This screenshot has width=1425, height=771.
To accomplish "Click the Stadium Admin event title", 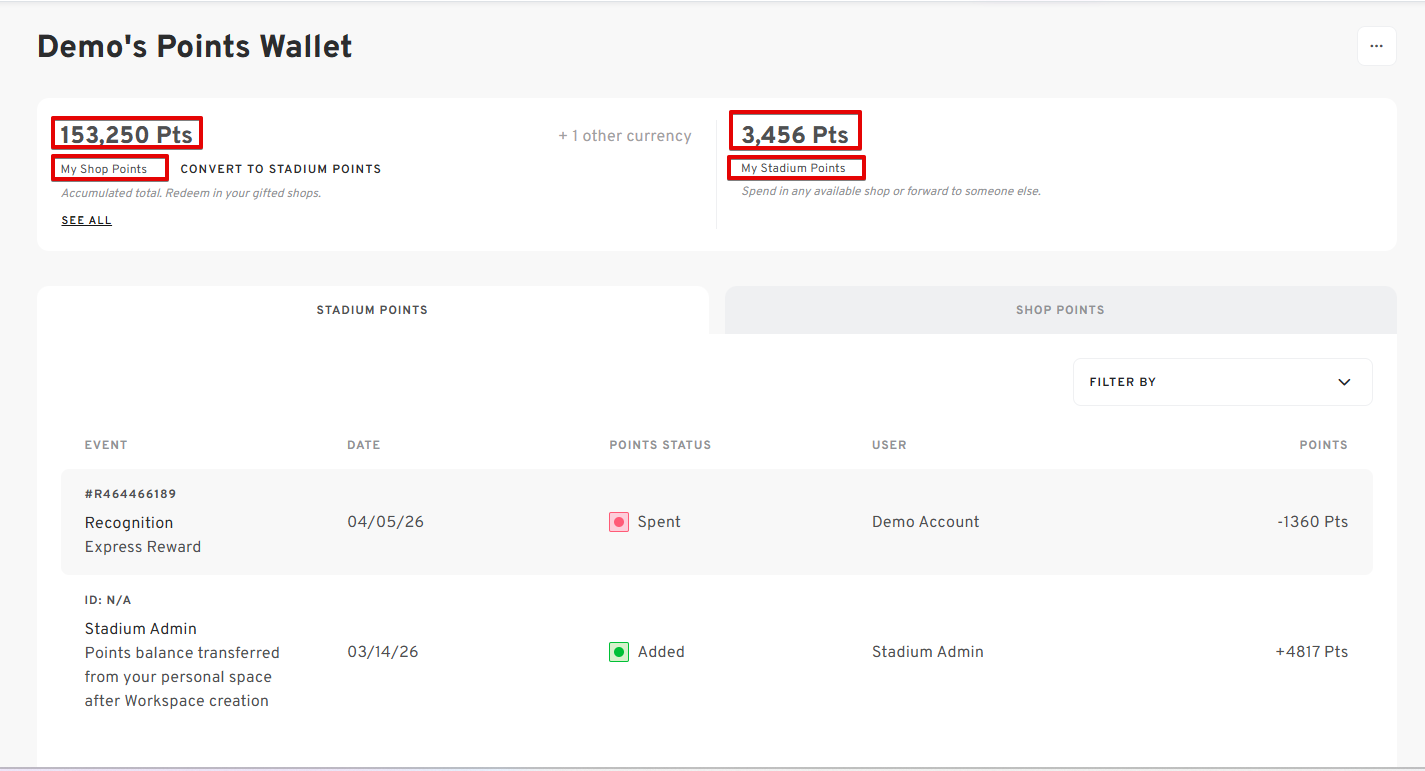I will [x=141, y=629].
